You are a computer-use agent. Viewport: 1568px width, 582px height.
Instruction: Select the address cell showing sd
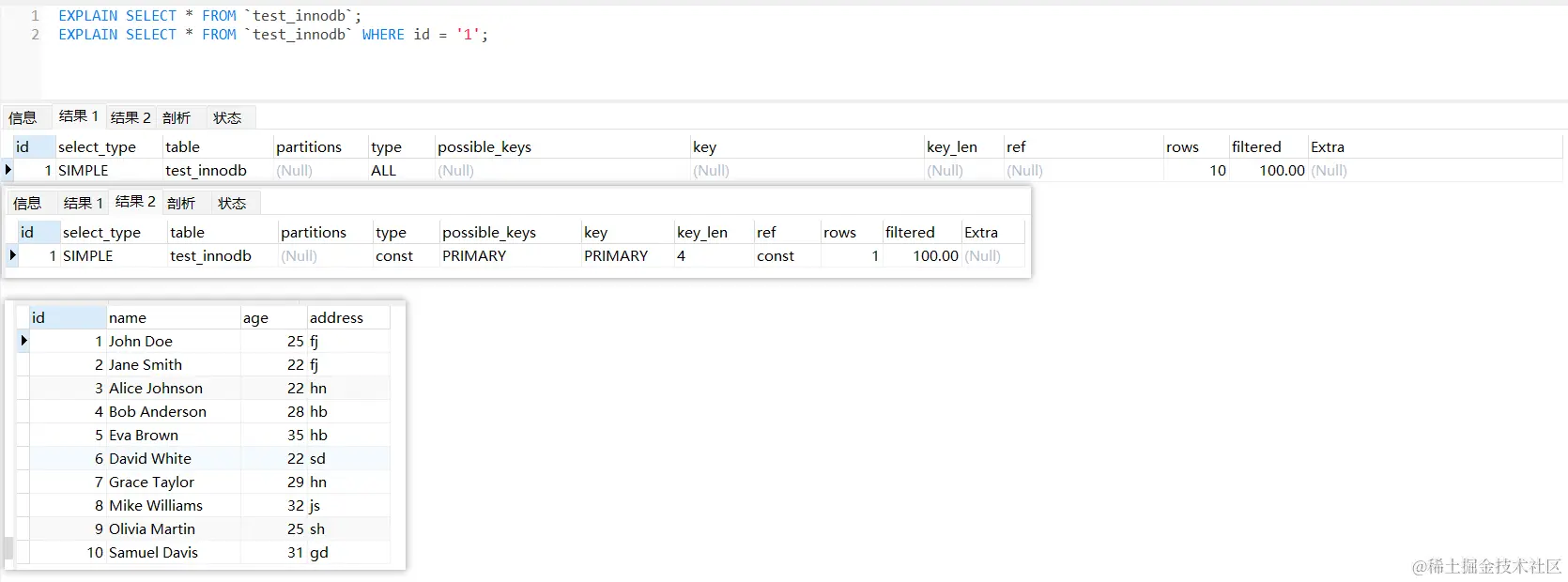(x=348, y=458)
